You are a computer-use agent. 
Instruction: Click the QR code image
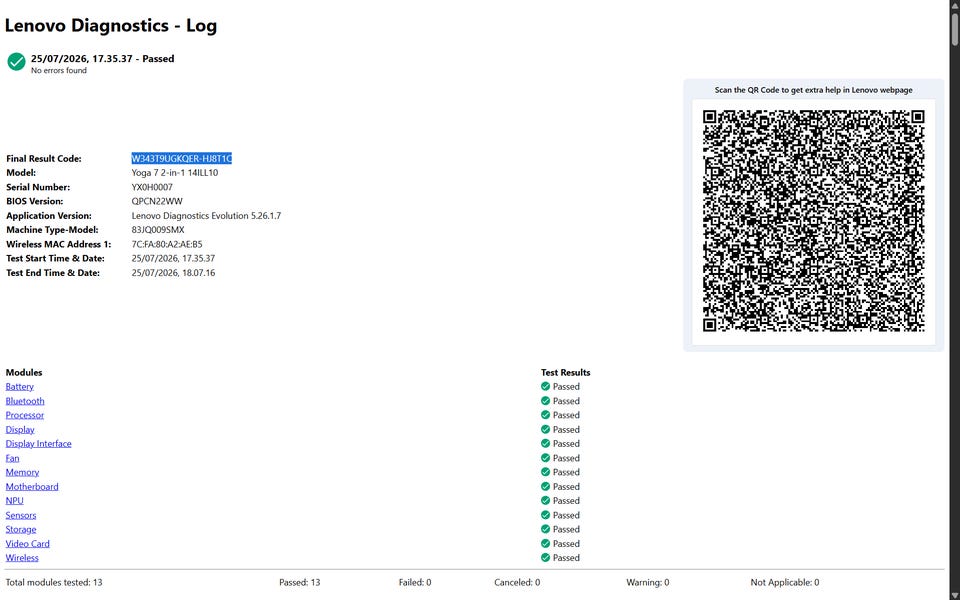(813, 221)
